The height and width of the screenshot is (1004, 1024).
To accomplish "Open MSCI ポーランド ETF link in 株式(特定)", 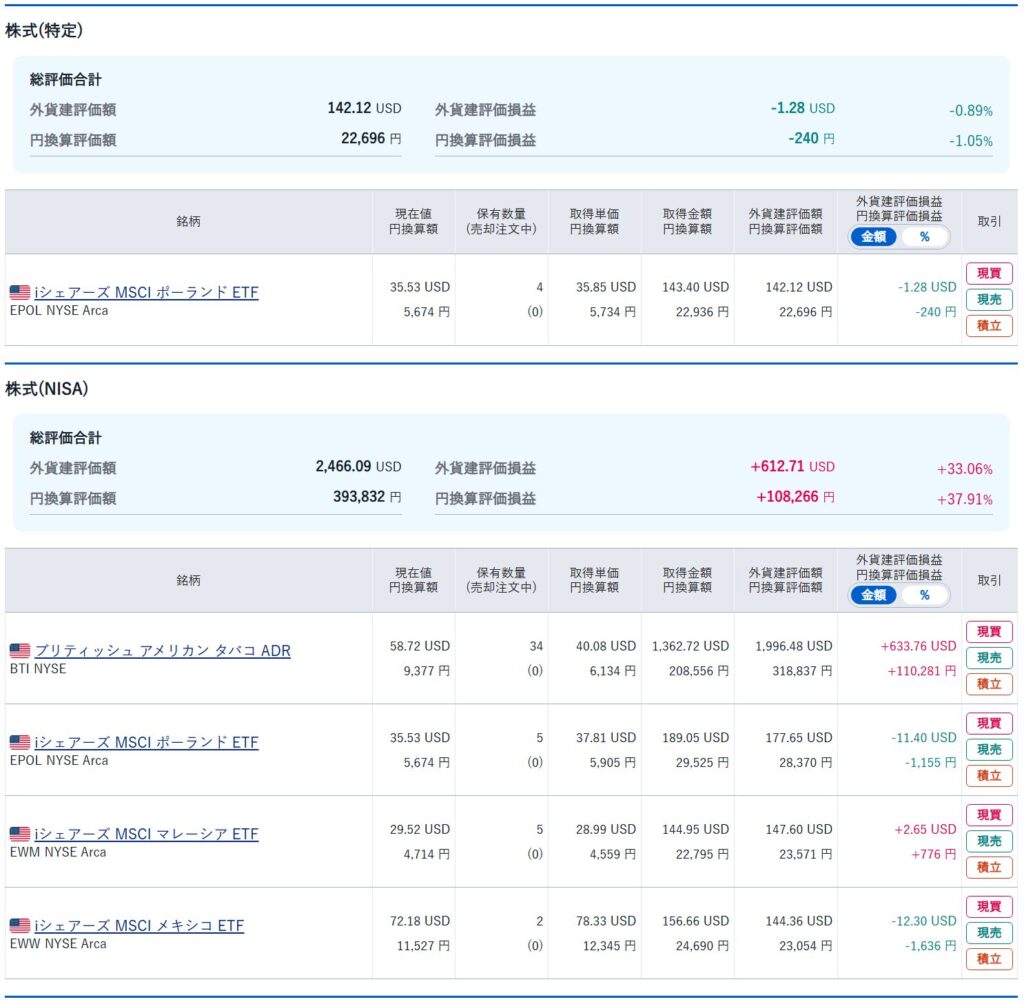I will (x=146, y=293).
